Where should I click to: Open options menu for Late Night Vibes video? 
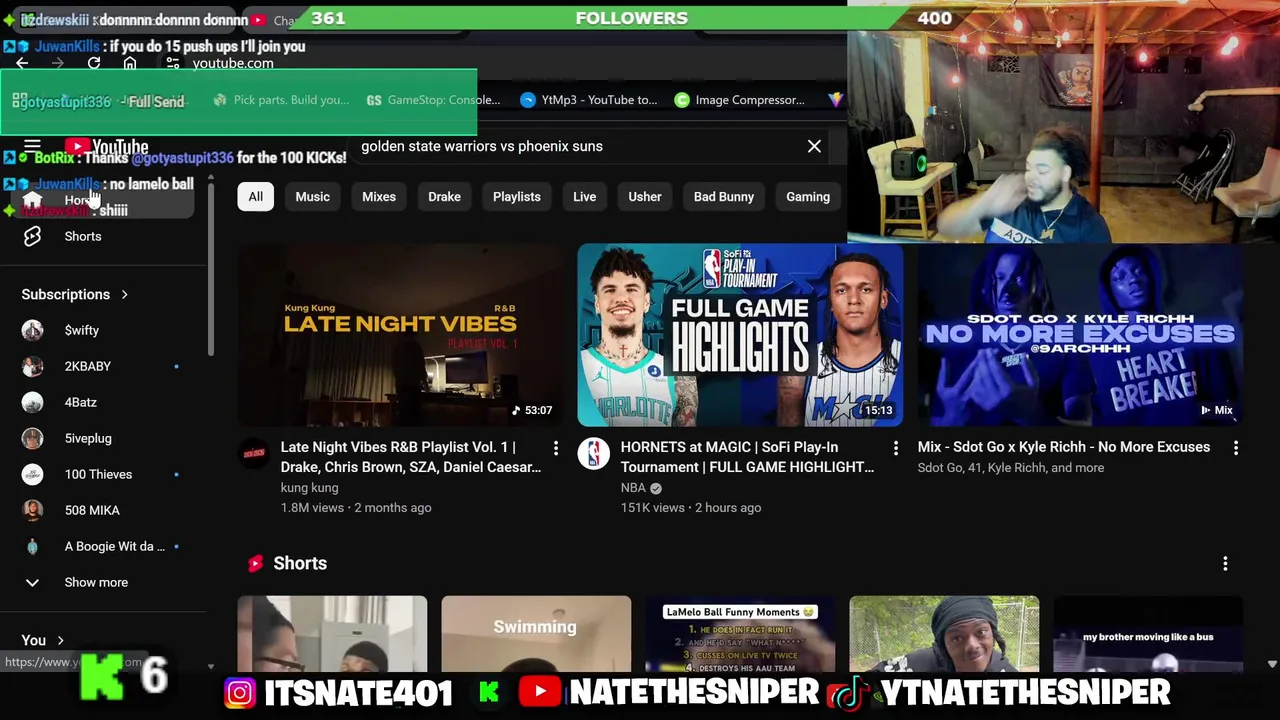point(556,448)
